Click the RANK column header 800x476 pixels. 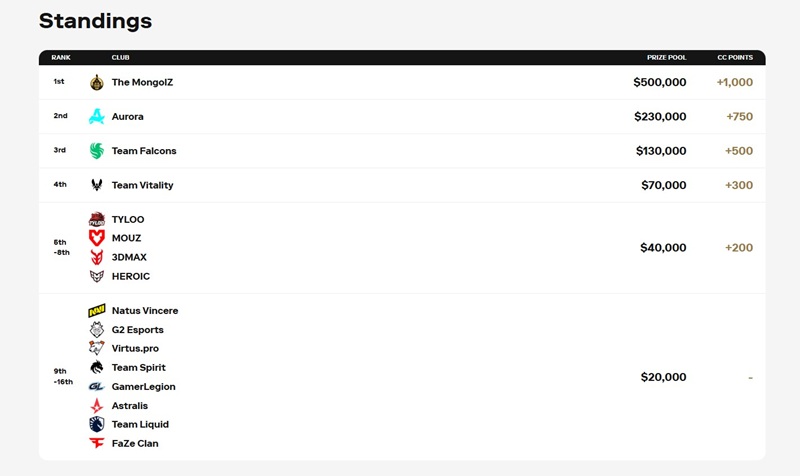click(x=61, y=58)
